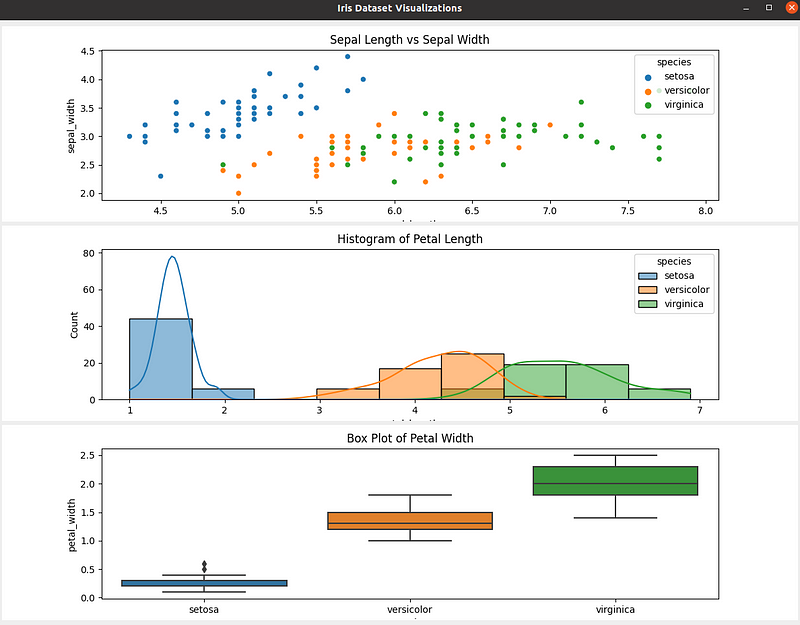This screenshot has height=625, width=800.
Task: Select 'virginica' label in the histogram legend
Action: (x=684, y=304)
